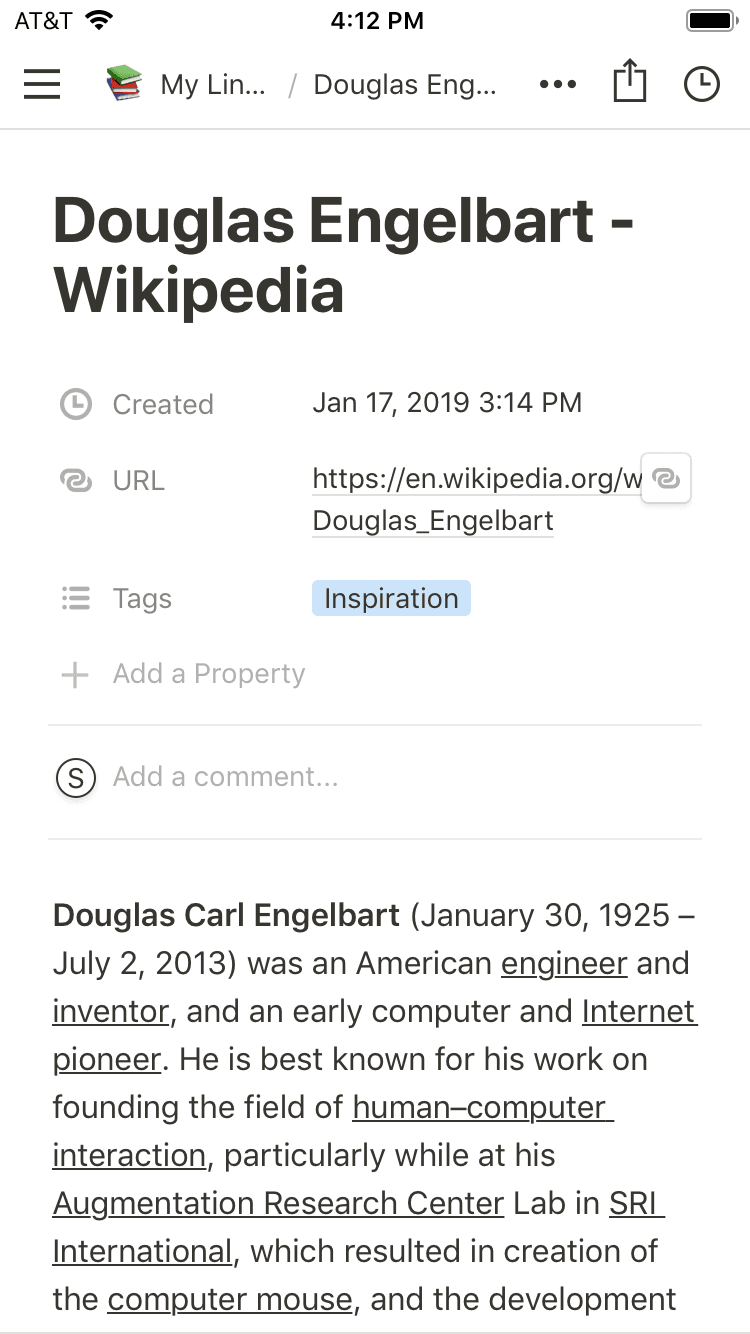Image resolution: width=750 pixels, height=1334 pixels.
Task: Open the sidebar navigation menu
Action: 42,84
